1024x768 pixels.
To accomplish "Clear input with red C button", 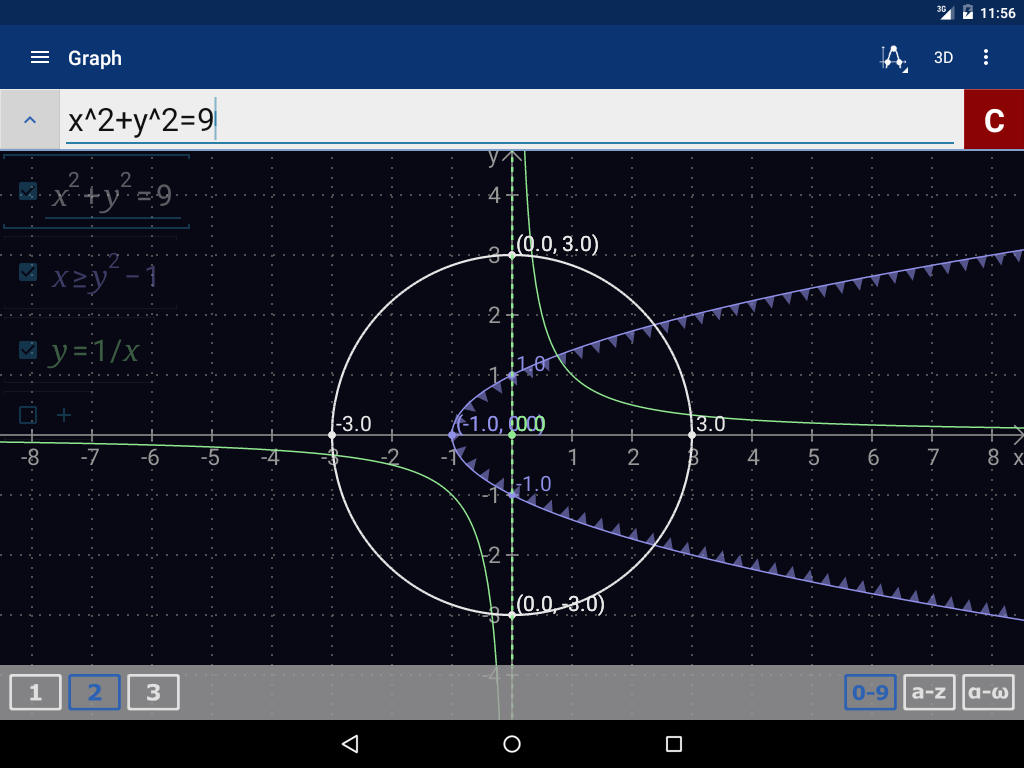I will [993, 120].
